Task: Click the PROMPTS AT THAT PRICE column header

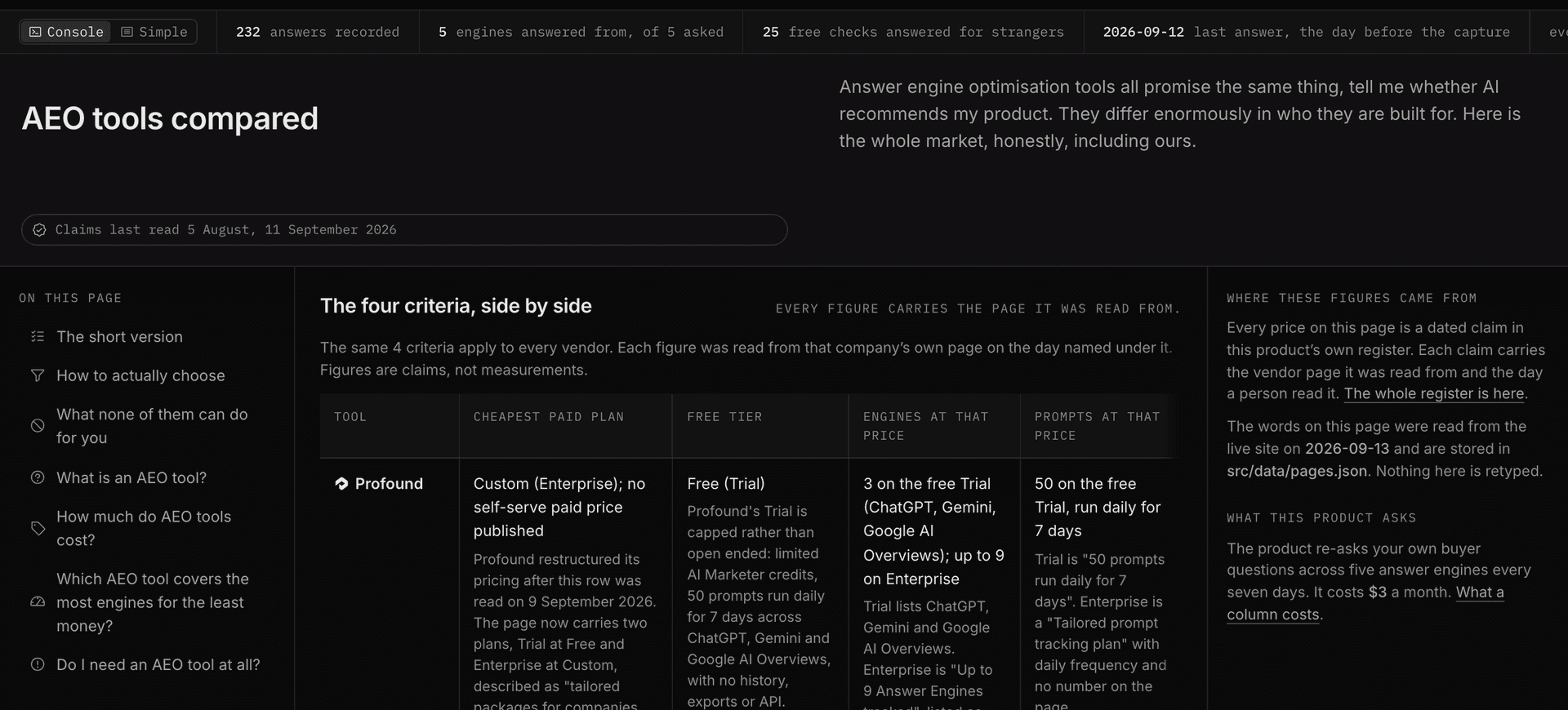Action: pos(1098,426)
